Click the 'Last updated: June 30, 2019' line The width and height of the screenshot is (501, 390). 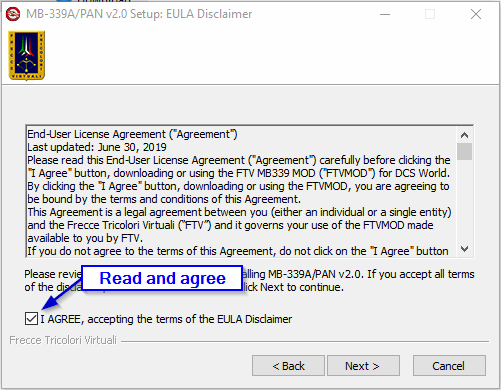tap(97, 147)
